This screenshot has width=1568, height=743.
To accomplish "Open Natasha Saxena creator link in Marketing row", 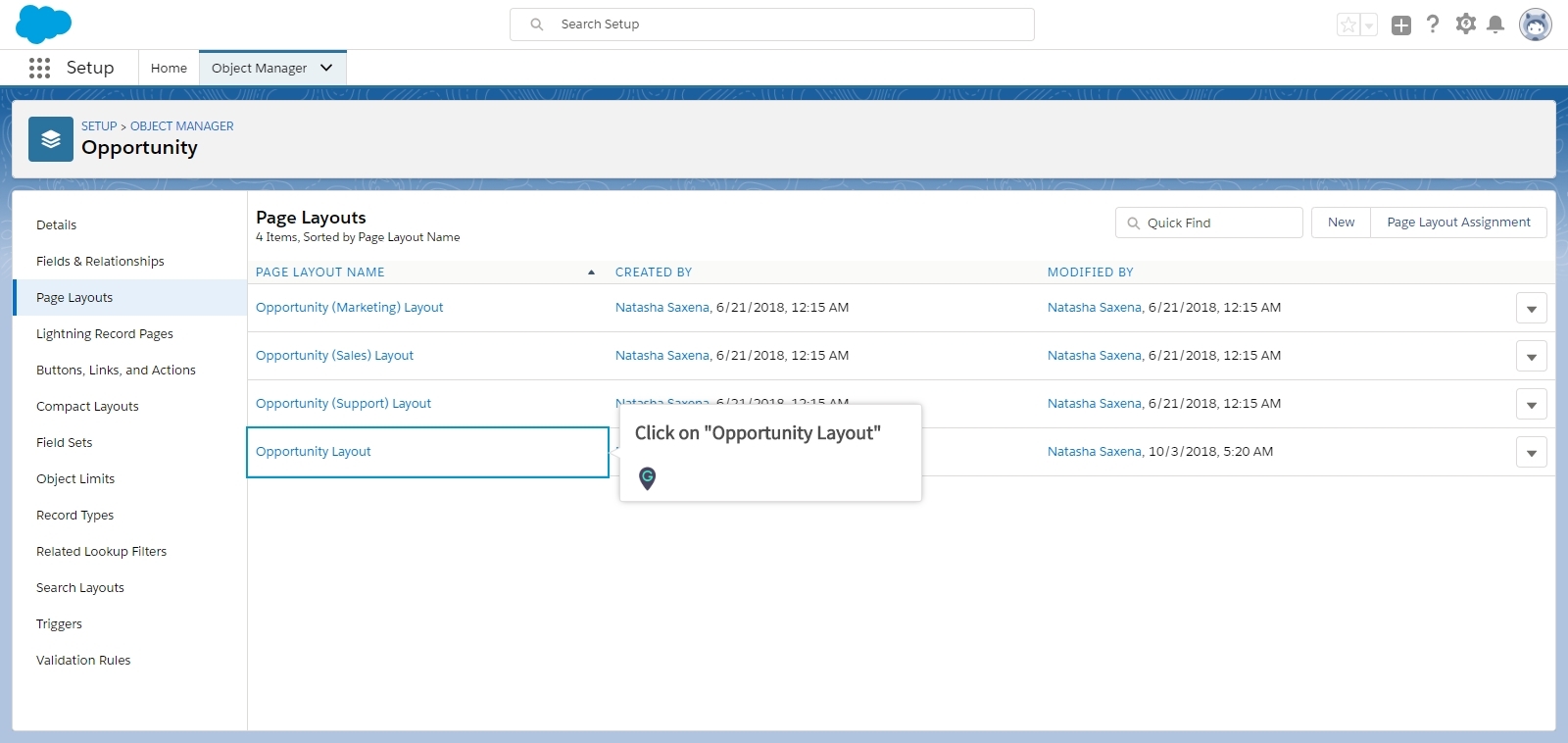I will (x=662, y=308).
